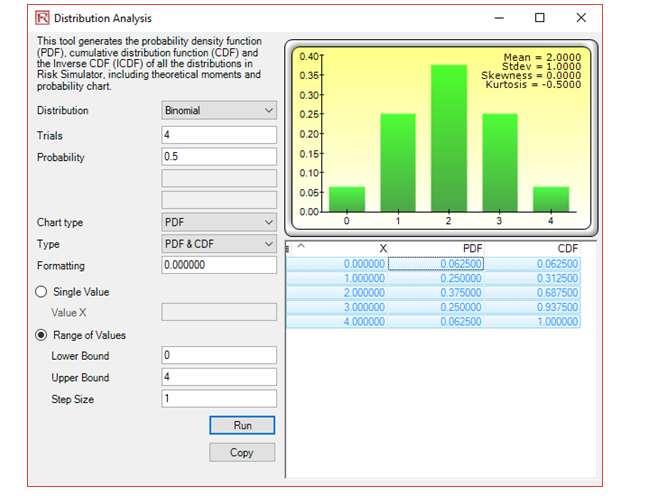Click the chart bar at x equals 0
Image resolution: width=669 pixels, height=502 pixels.
347,199
